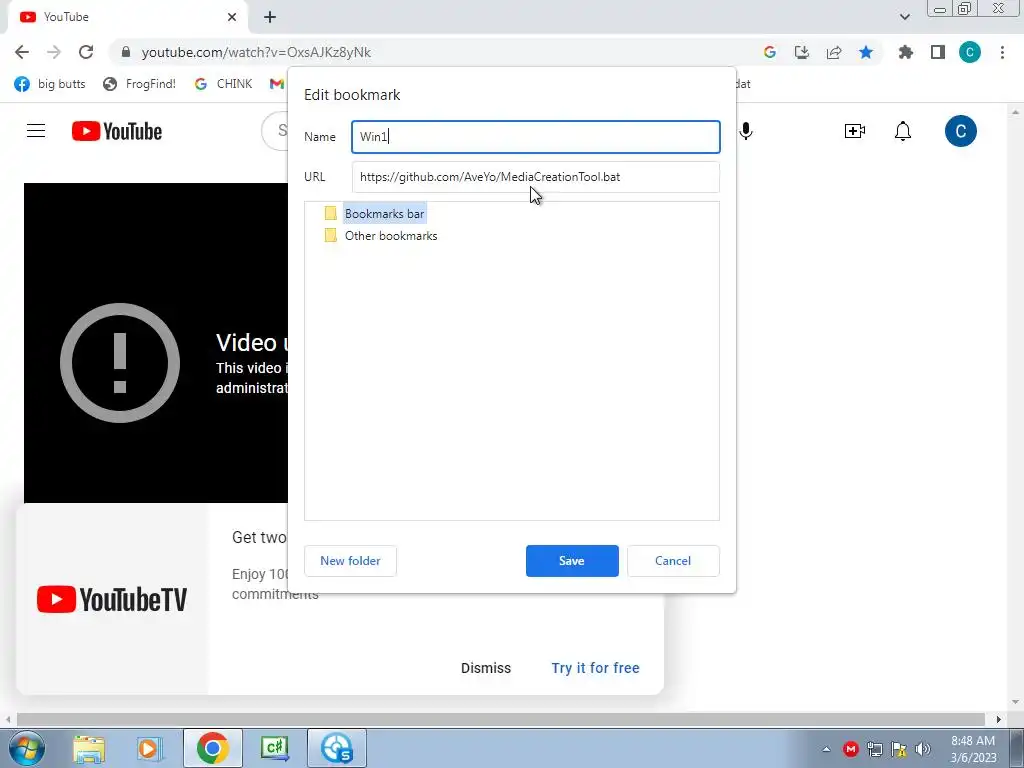1024x768 pixels.
Task: Click the browser Forward arrow
Action: pyautogui.click(x=54, y=52)
